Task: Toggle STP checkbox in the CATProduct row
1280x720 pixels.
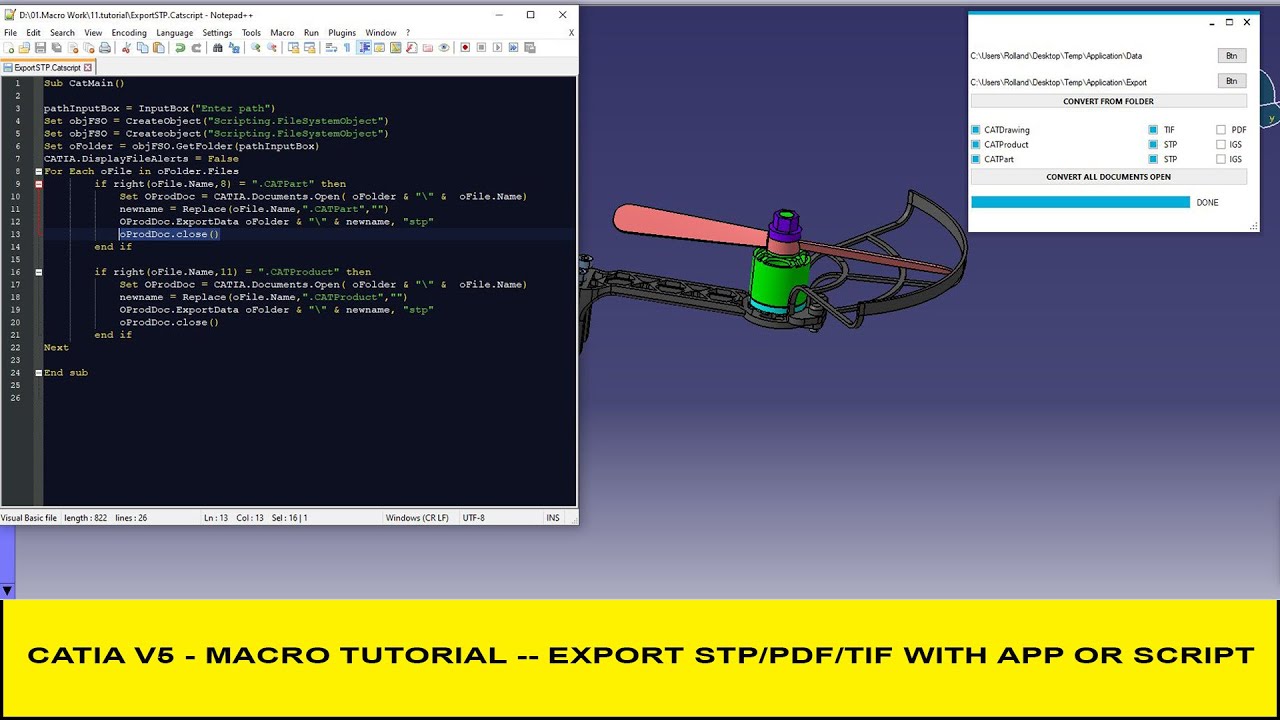Action: point(1153,145)
